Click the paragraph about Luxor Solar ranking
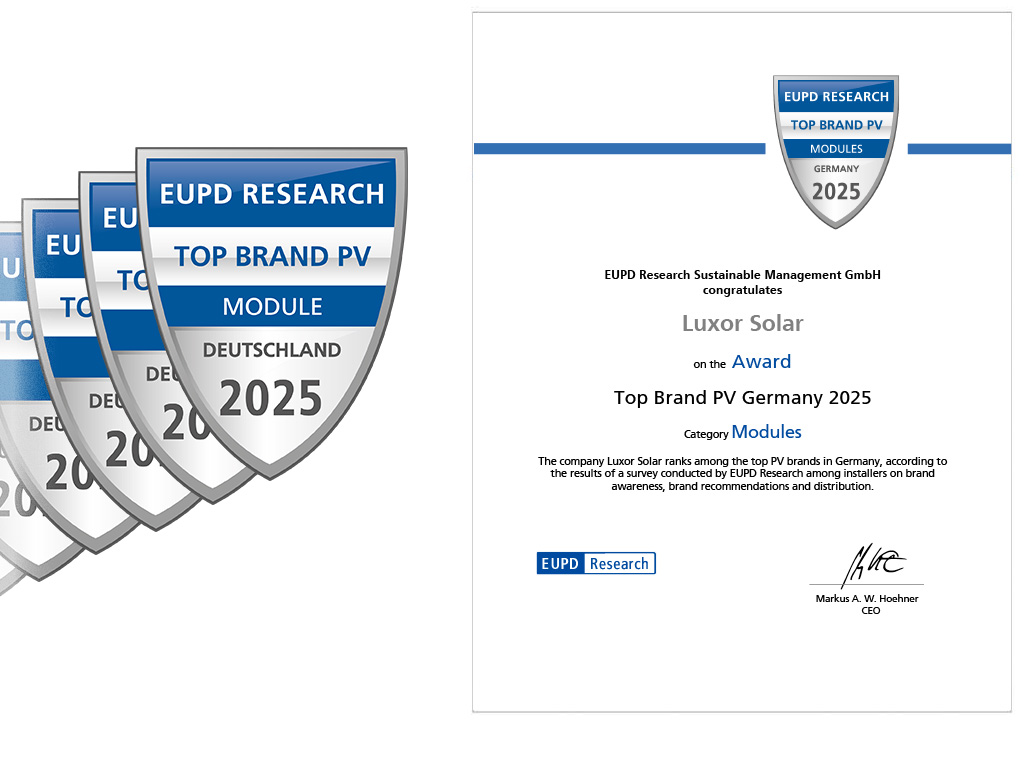This screenshot has width=1024, height=768. pos(743,473)
